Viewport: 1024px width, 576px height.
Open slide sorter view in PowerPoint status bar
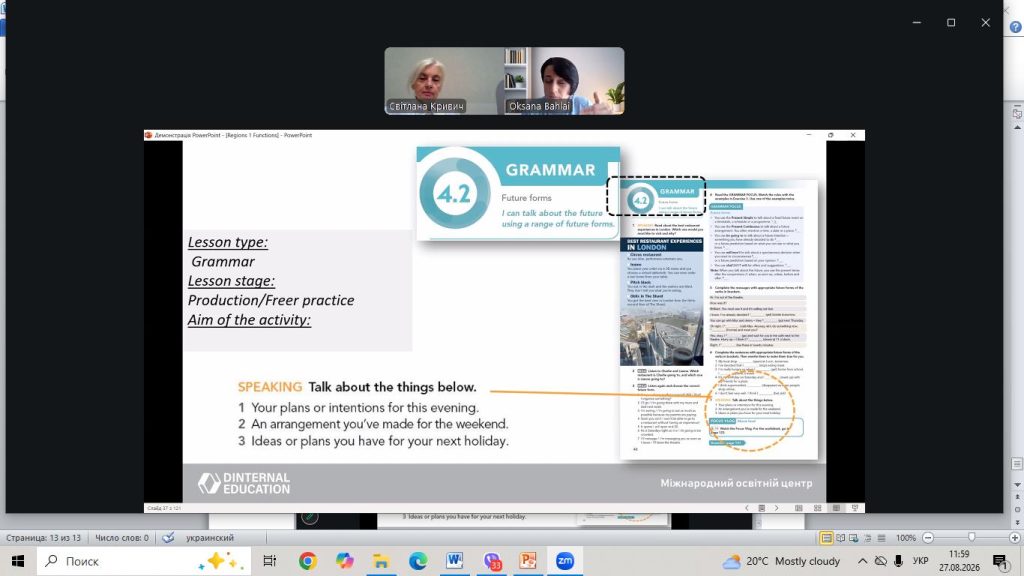click(x=817, y=508)
